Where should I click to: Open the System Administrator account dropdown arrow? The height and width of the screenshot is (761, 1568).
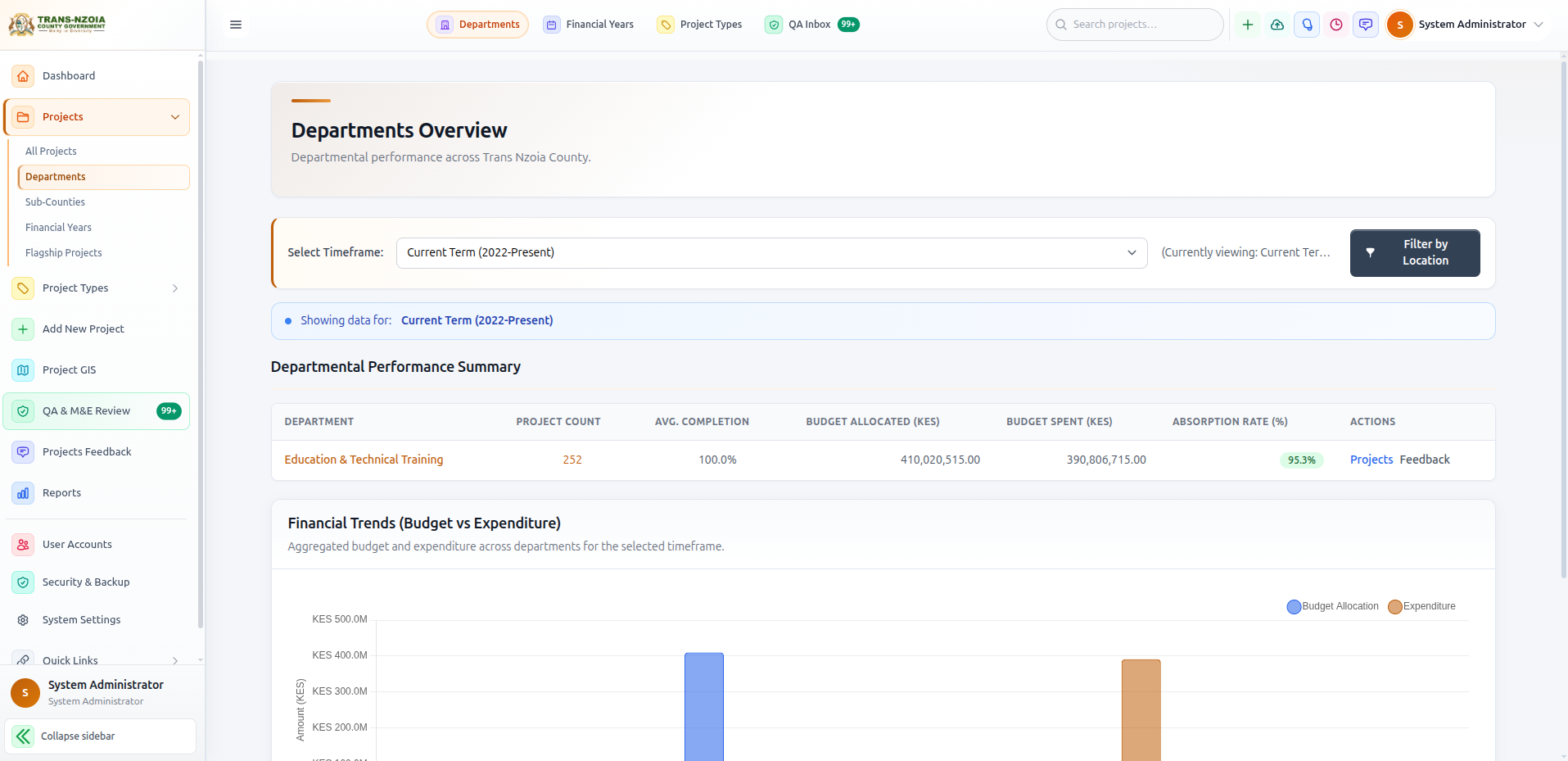(x=1539, y=25)
